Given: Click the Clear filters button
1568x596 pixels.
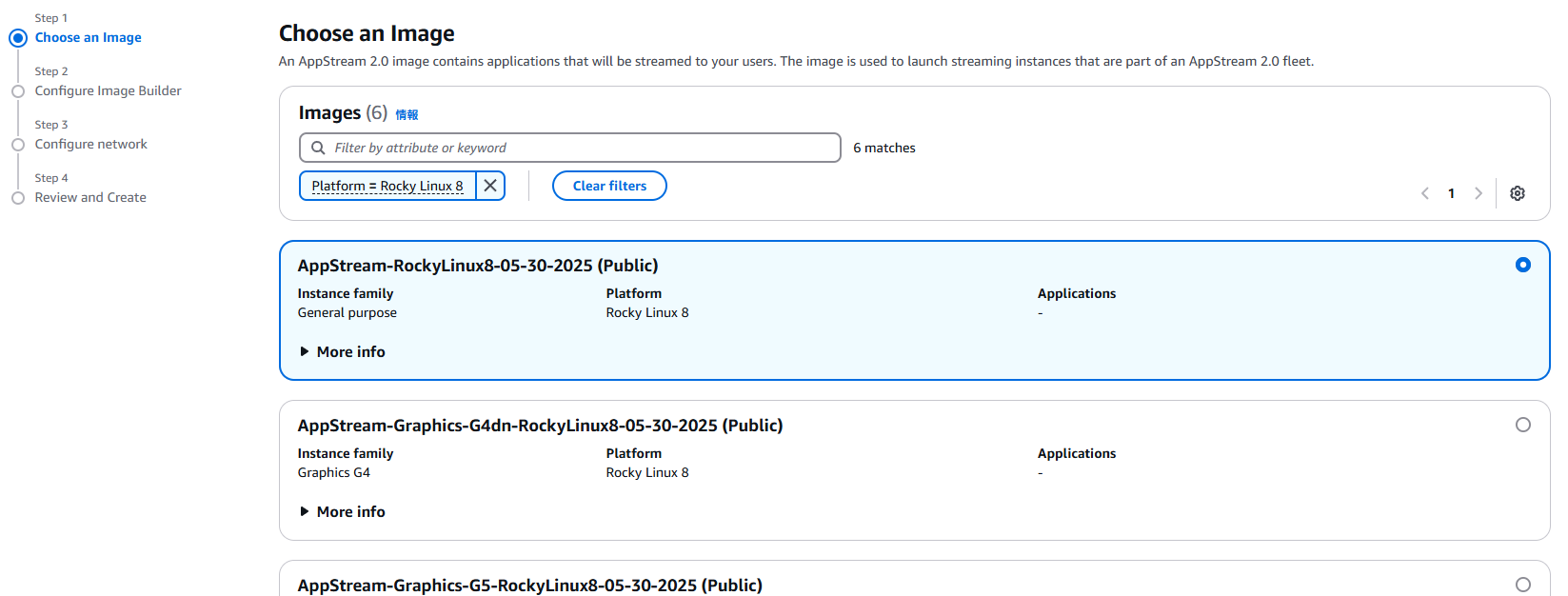Looking at the screenshot, I should [609, 186].
